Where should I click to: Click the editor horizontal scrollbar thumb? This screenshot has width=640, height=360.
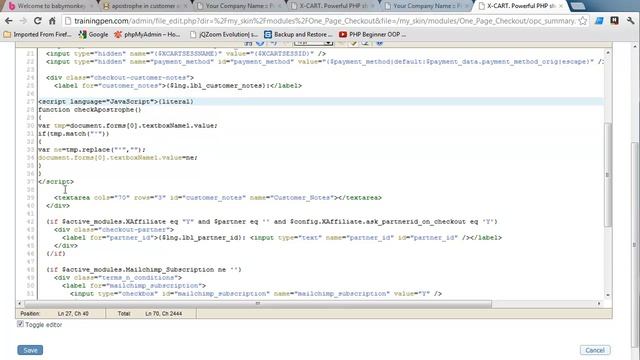[x=258, y=303]
